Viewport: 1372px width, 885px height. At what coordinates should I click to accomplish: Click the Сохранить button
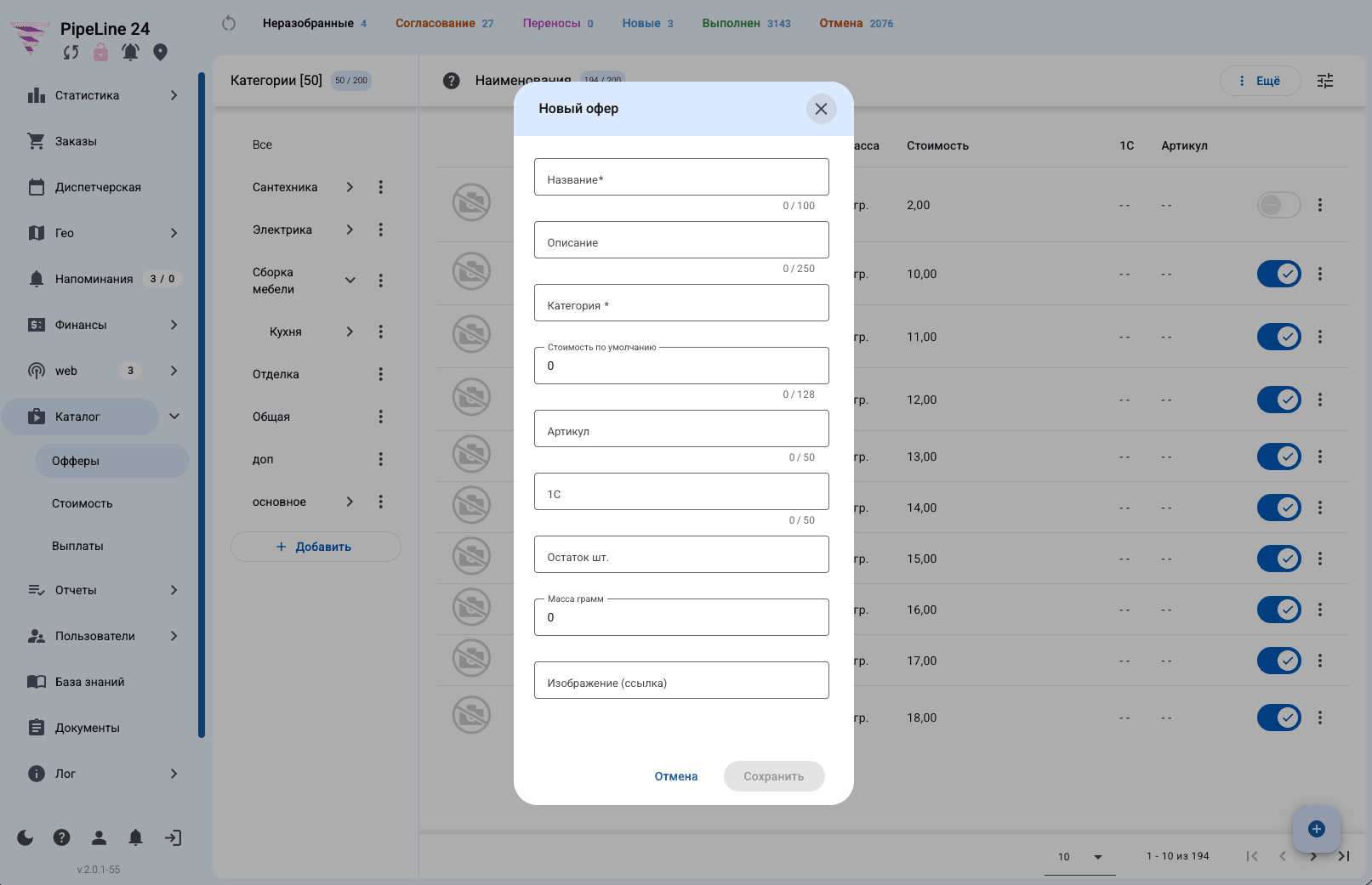click(774, 776)
